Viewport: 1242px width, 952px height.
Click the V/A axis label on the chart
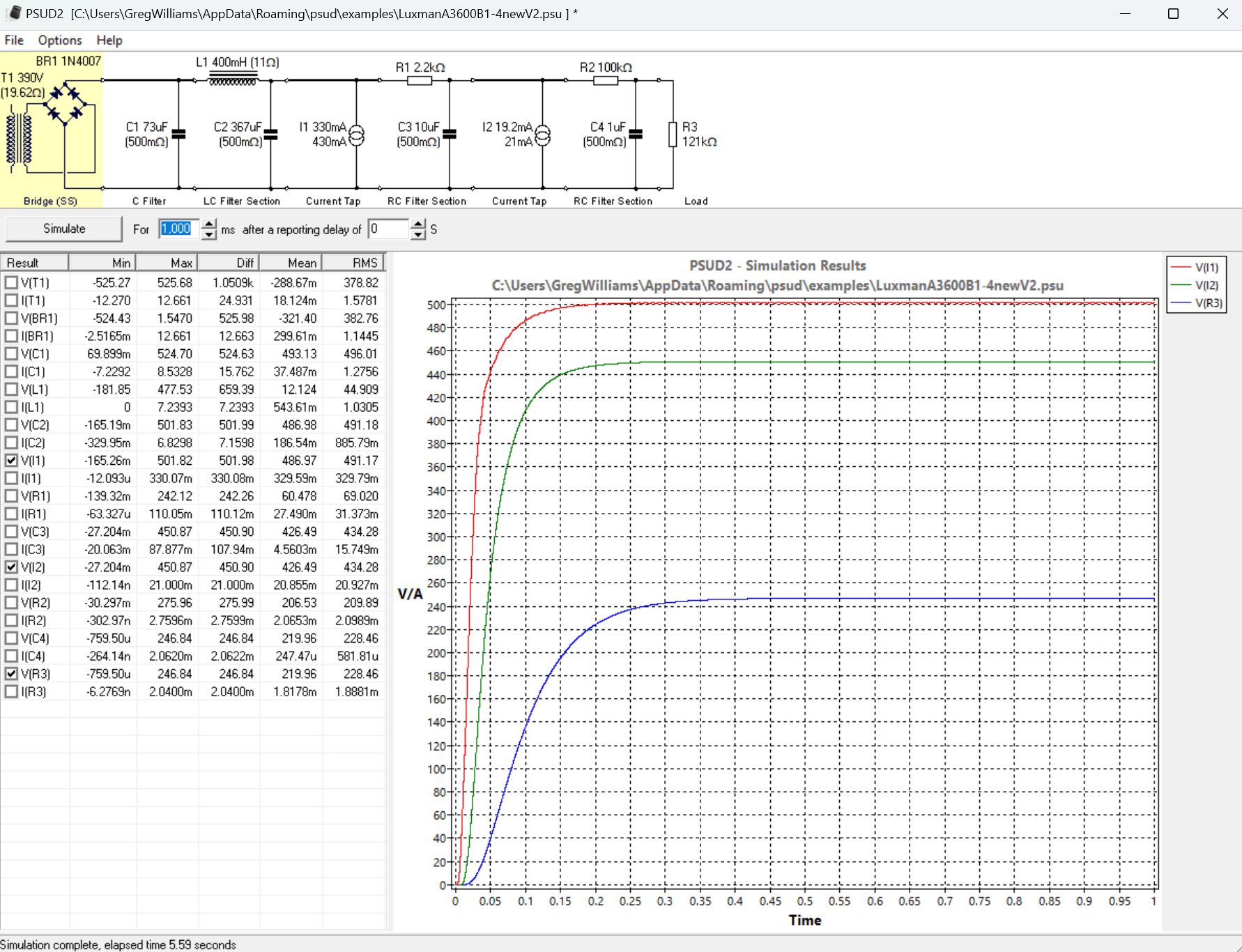pos(410,594)
